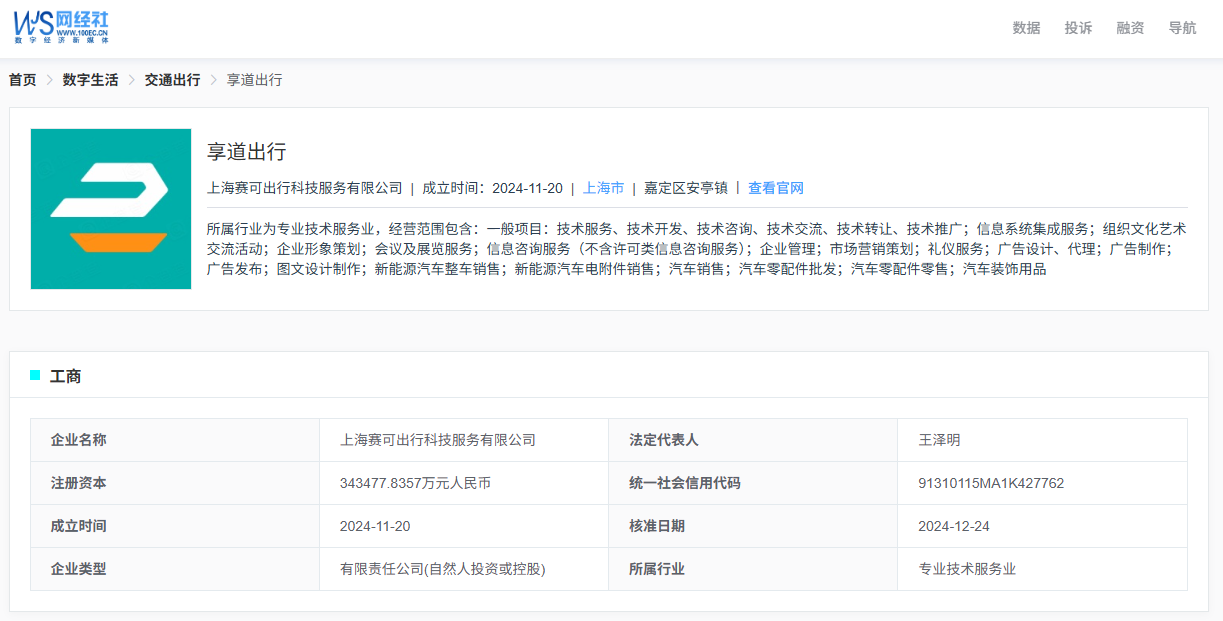1223x621 pixels.
Task: Open the 网经社 site logo
Action: point(61,27)
